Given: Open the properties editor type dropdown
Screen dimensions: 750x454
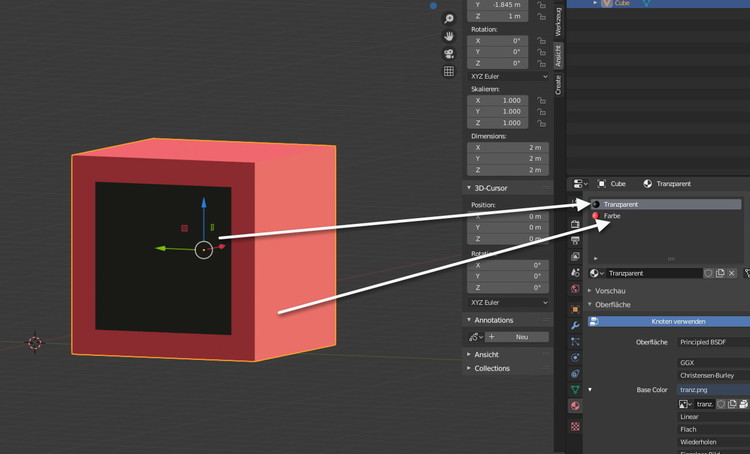Looking at the screenshot, I should click(x=580, y=184).
